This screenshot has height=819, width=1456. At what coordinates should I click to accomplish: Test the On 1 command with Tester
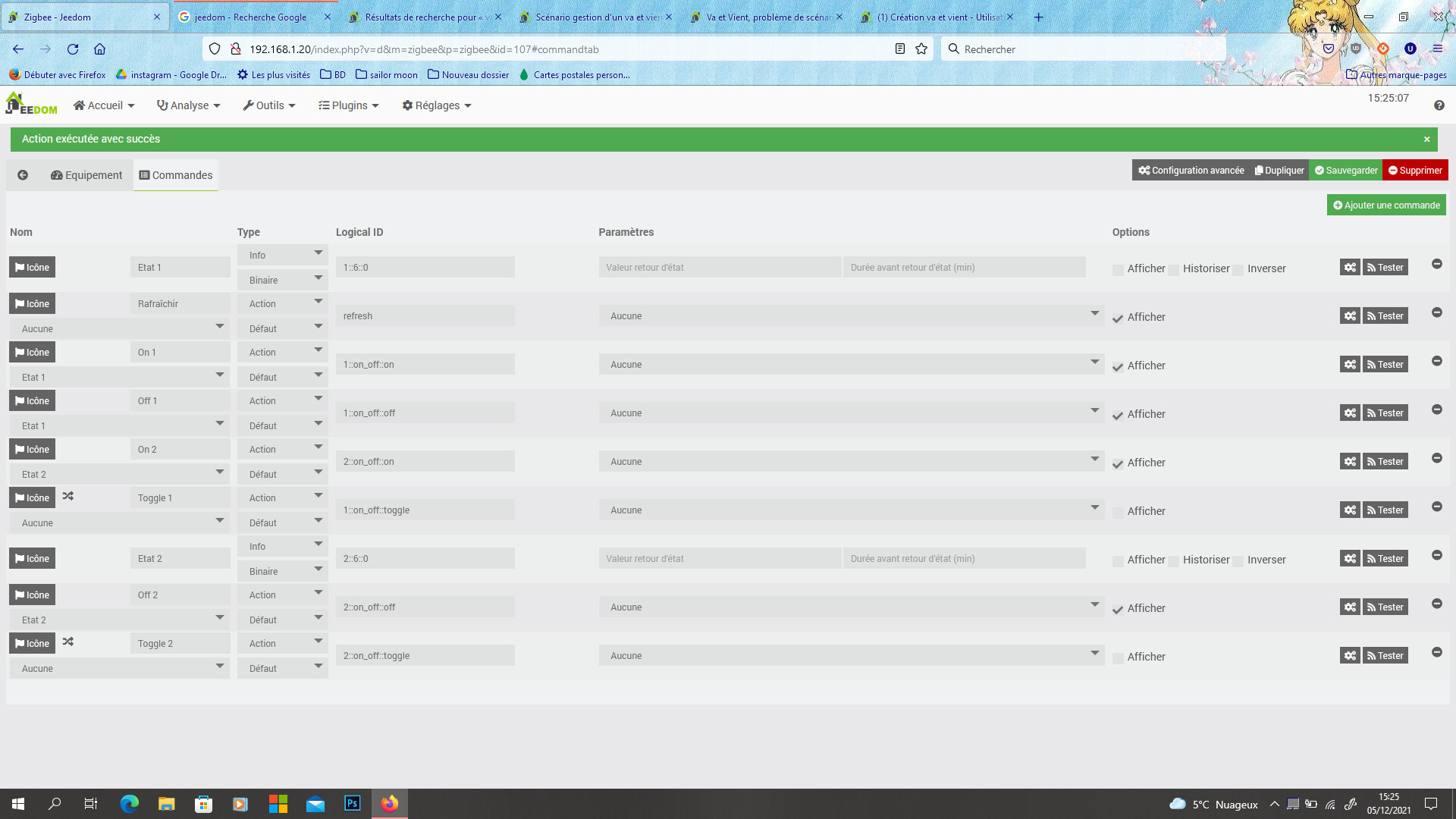tap(1385, 364)
